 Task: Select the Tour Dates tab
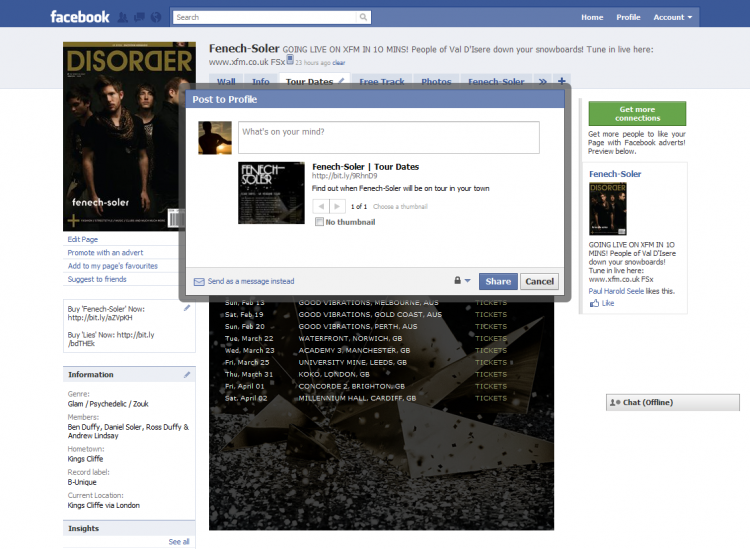tap(309, 81)
